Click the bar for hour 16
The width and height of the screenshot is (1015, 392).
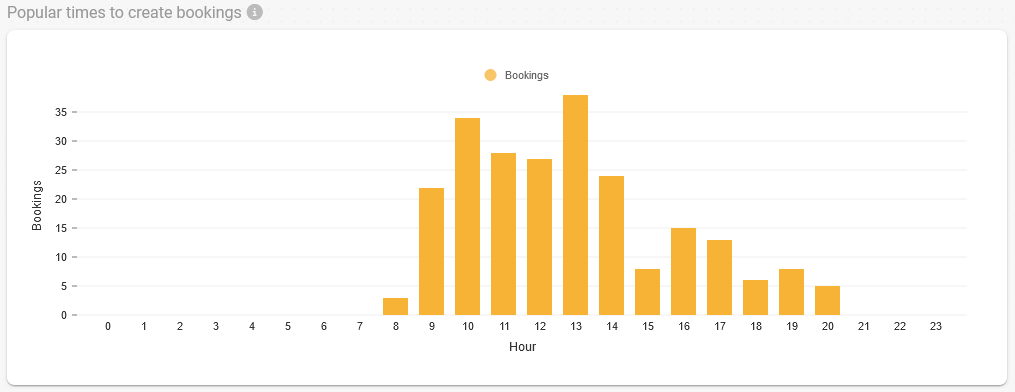coord(684,272)
